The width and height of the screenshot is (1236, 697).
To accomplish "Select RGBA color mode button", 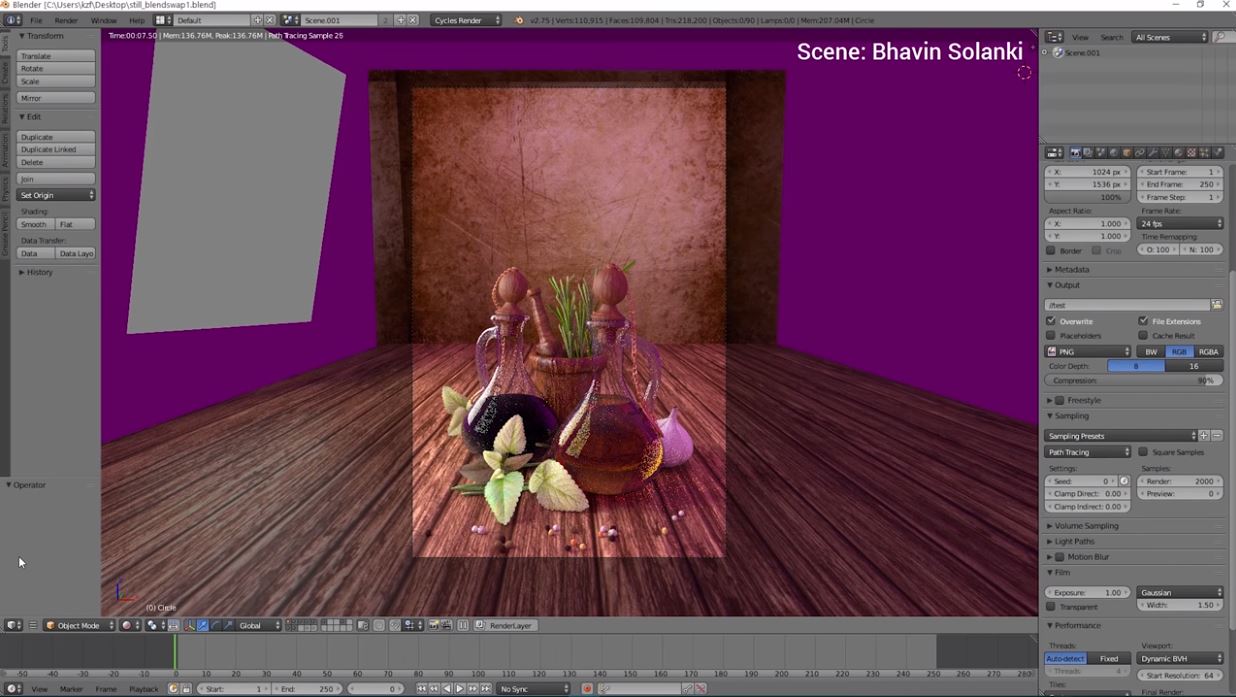I will click(x=1209, y=352).
